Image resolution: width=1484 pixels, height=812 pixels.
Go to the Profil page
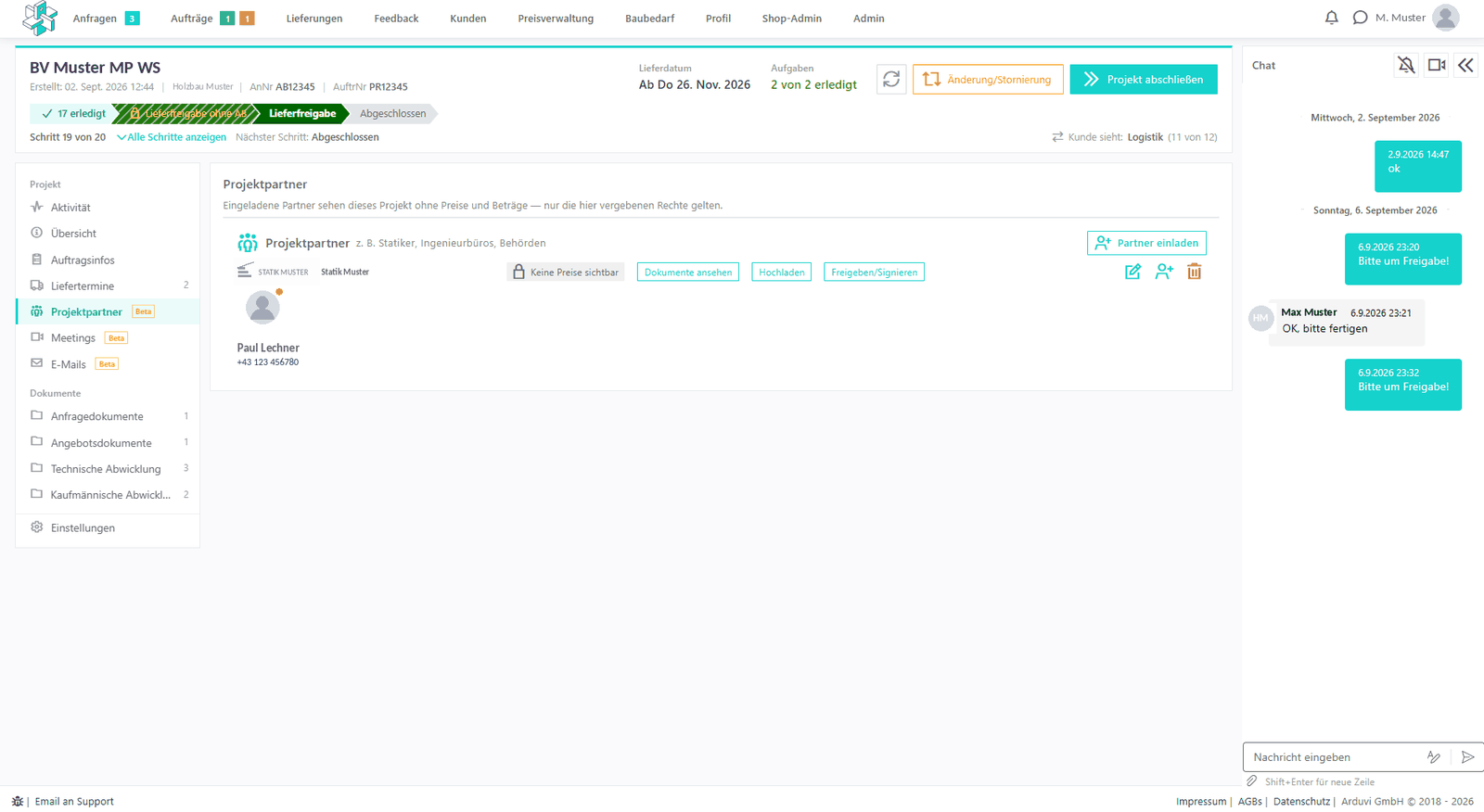pos(718,19)
